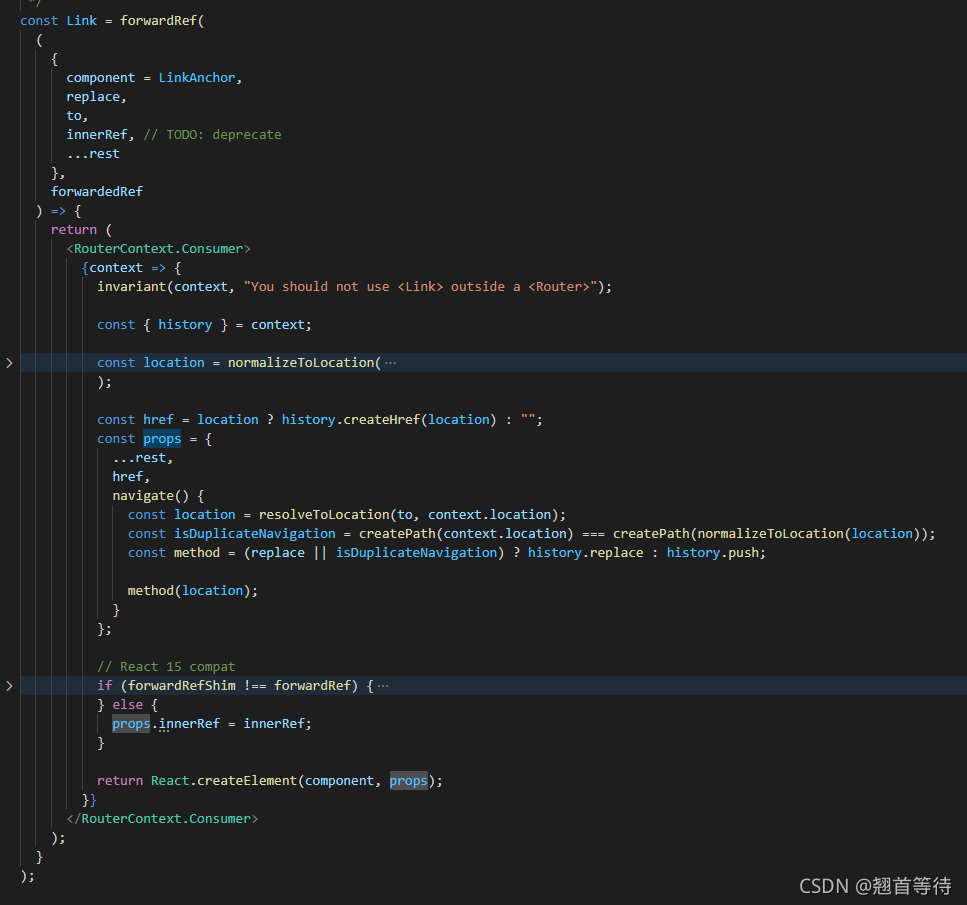Viewport: 967px width, 905px height.
Task: Click 'history.replace' in method ternary
Action: [x=586, y=553]
